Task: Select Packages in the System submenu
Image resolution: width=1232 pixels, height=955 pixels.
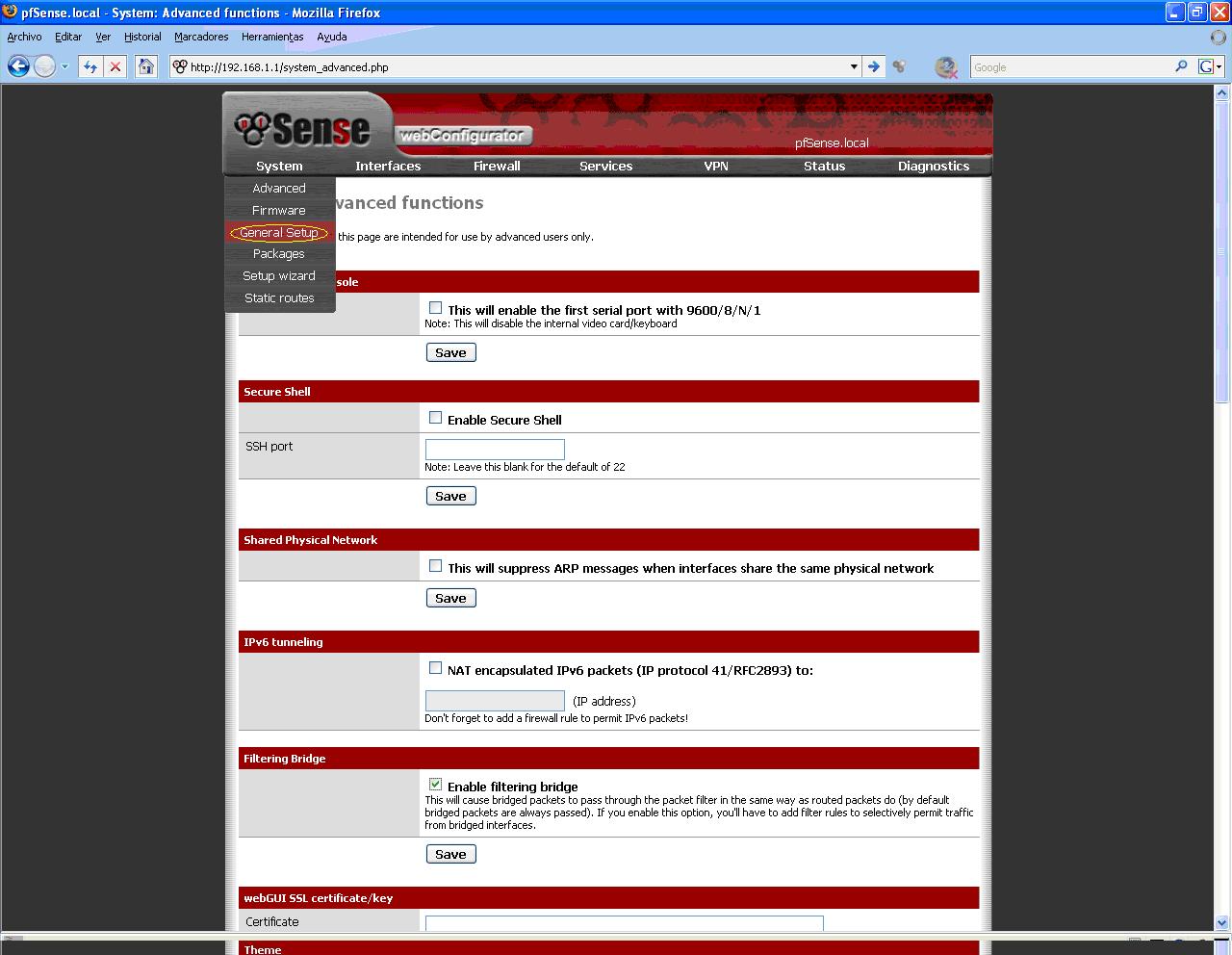Action: (x=279, y=253)
